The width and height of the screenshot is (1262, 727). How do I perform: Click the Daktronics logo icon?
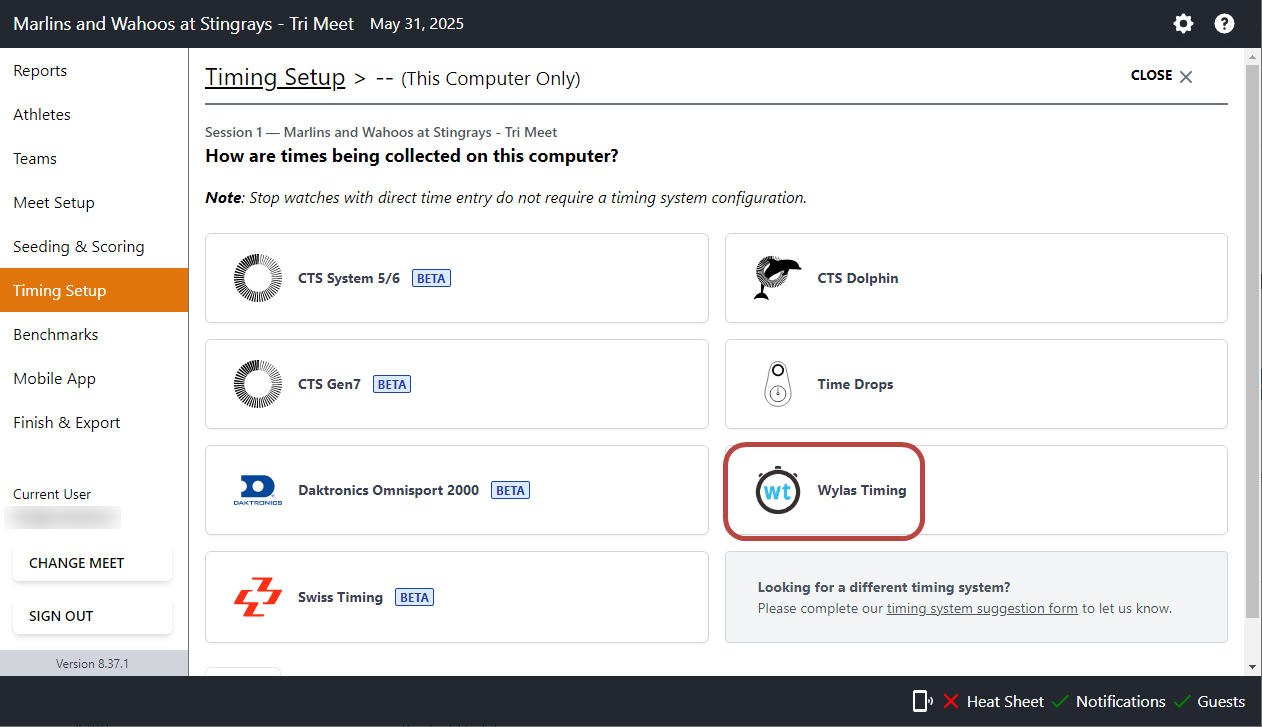(258, 490)
